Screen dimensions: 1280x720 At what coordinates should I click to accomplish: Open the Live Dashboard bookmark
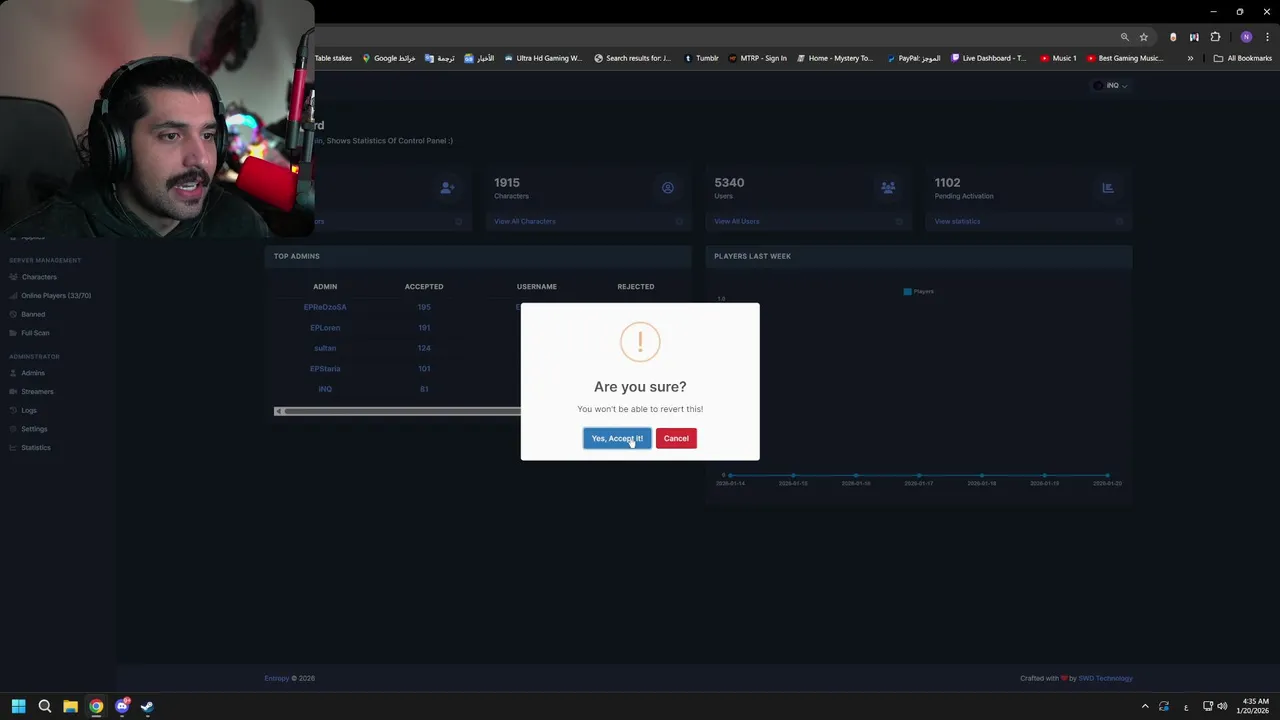pyautogui.click(x=989, y=58)
